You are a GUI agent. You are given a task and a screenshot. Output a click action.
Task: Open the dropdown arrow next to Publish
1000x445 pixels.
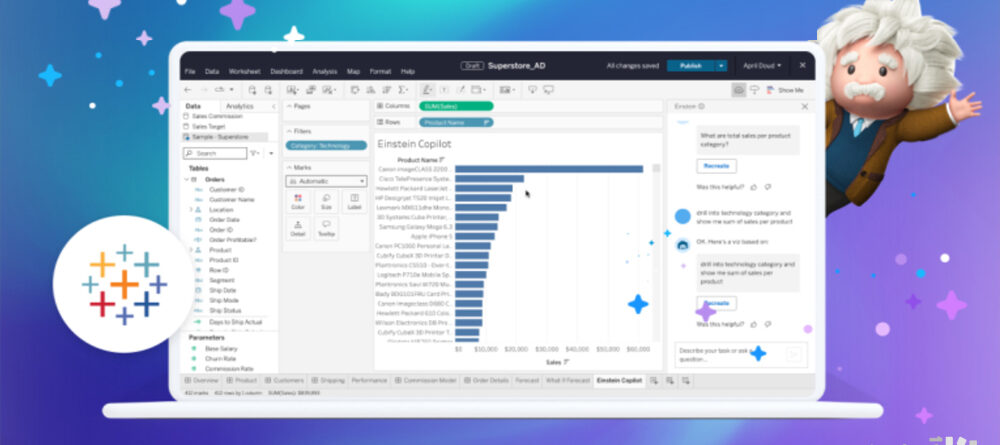(721, 65)
